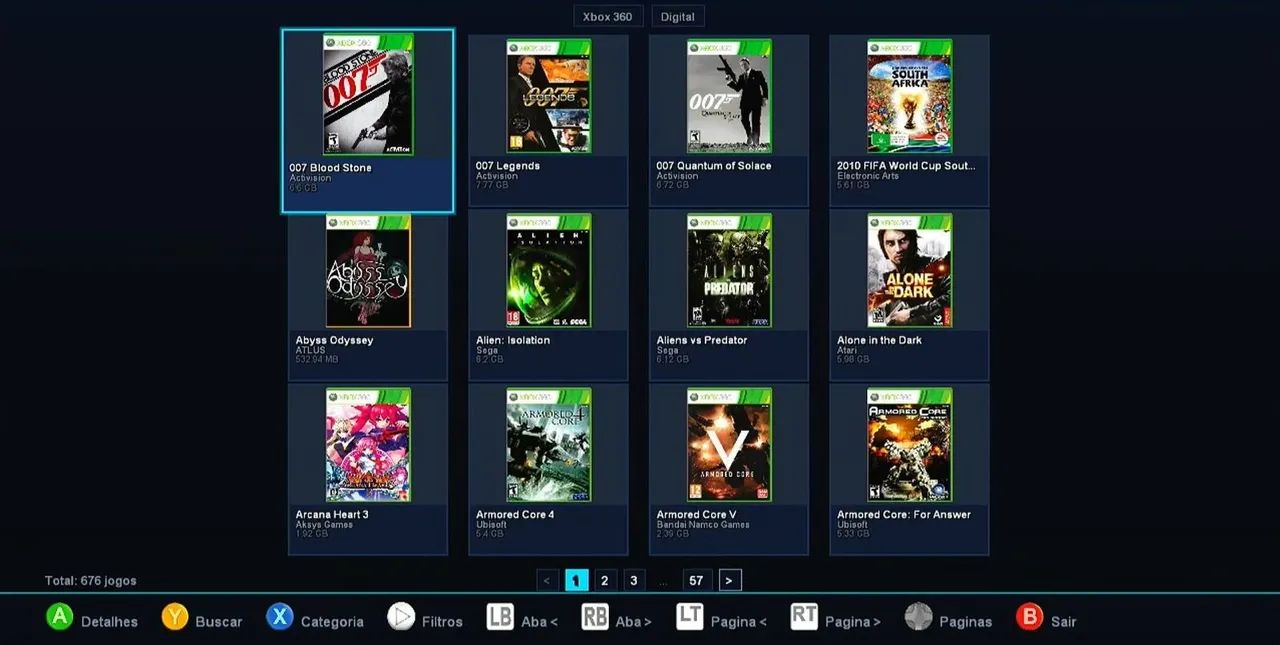Viewport: 1280px width, 645px height.
Task: Switch to the Xbox 360 tab
Action: (608, 16)
